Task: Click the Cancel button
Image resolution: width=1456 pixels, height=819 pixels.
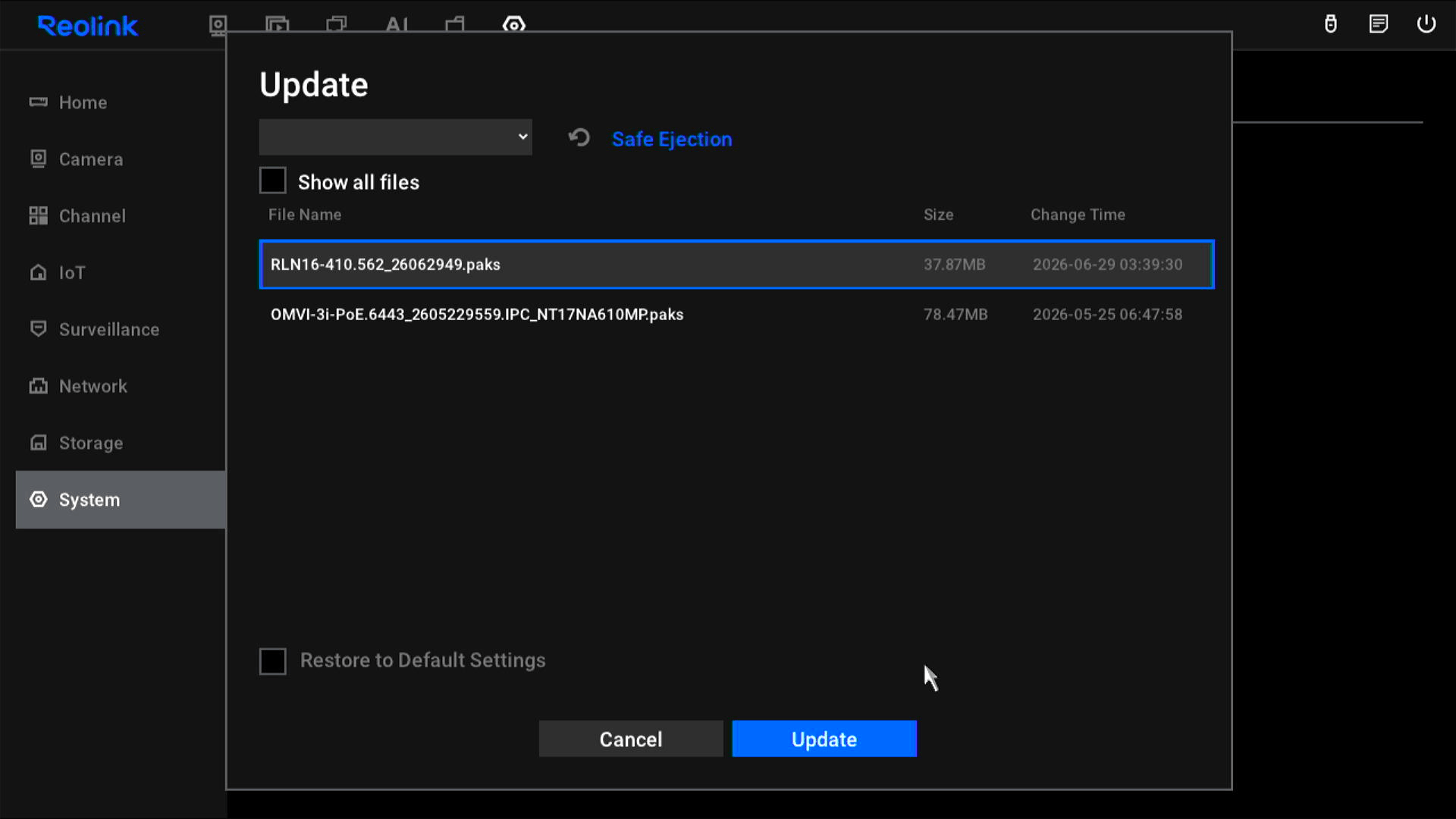Action: [631, 739]
